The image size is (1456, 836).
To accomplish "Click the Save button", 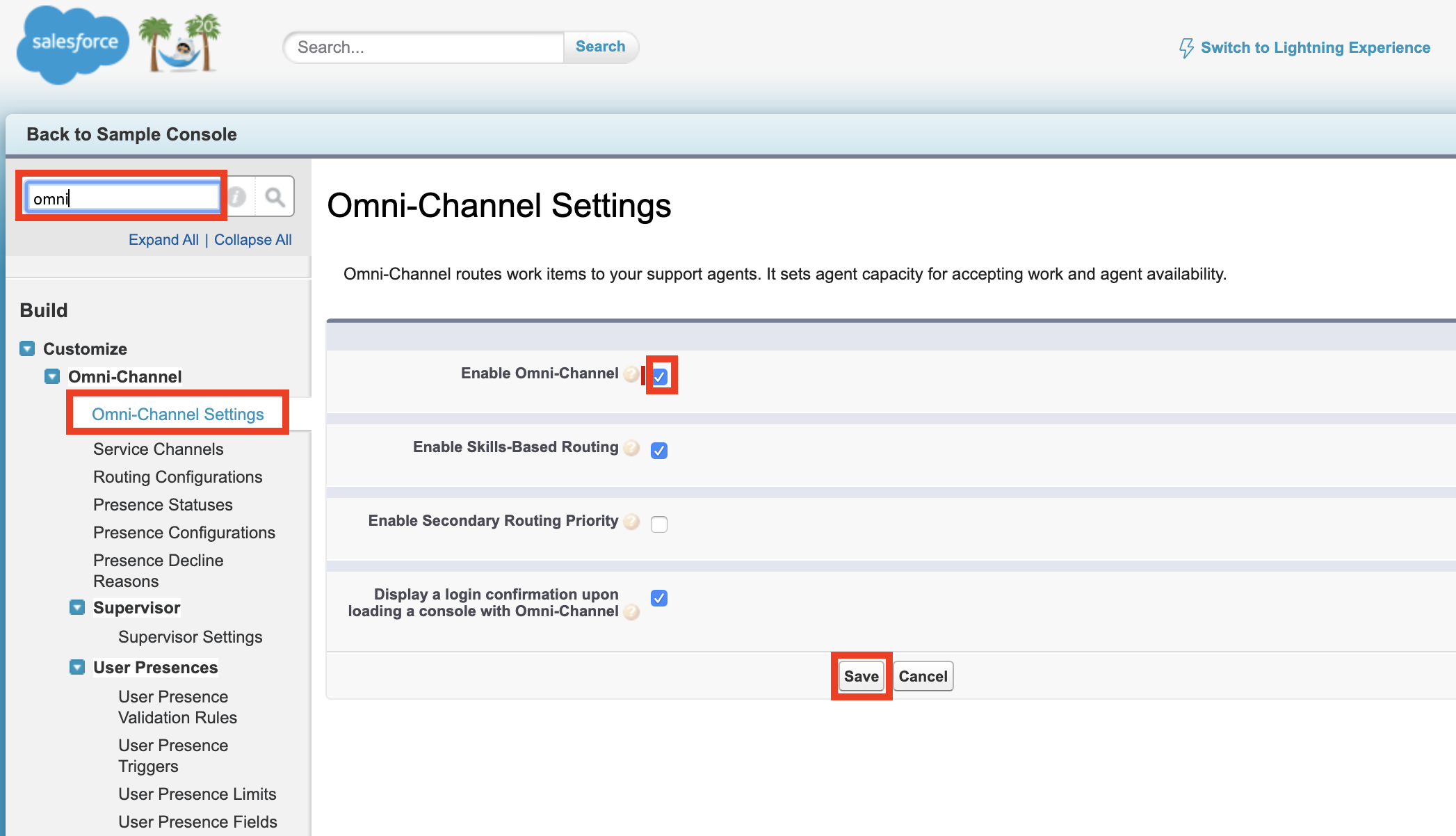I will pyautogui.click(x=861, y=676).
